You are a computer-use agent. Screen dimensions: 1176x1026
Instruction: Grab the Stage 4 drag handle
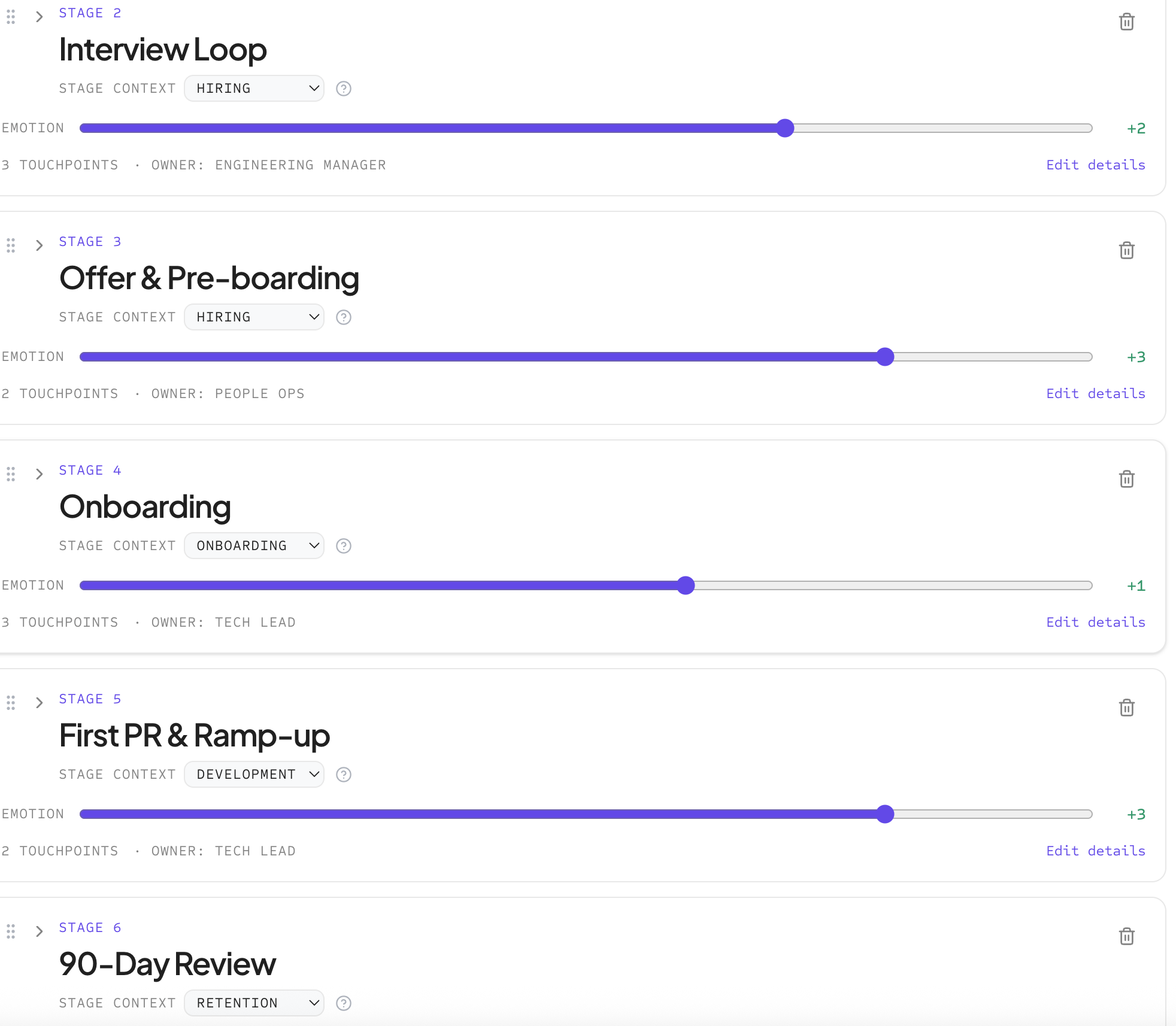(x=11, y=474)
